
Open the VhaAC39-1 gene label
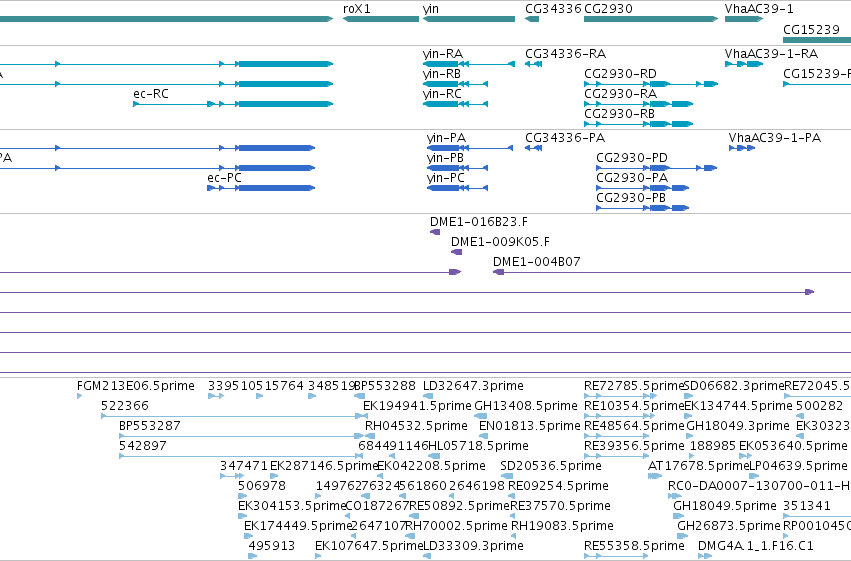pos(759,9)
